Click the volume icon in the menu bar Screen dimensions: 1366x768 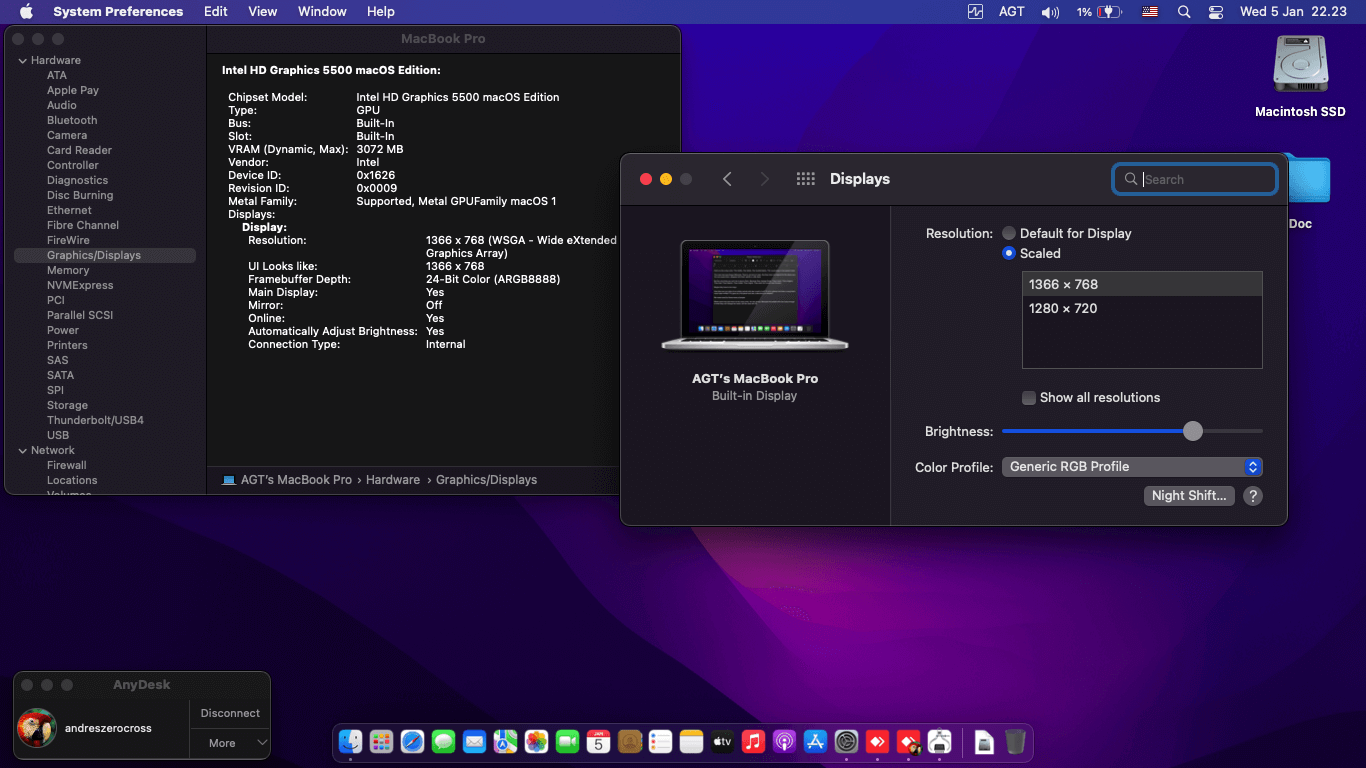point(1049,12)
